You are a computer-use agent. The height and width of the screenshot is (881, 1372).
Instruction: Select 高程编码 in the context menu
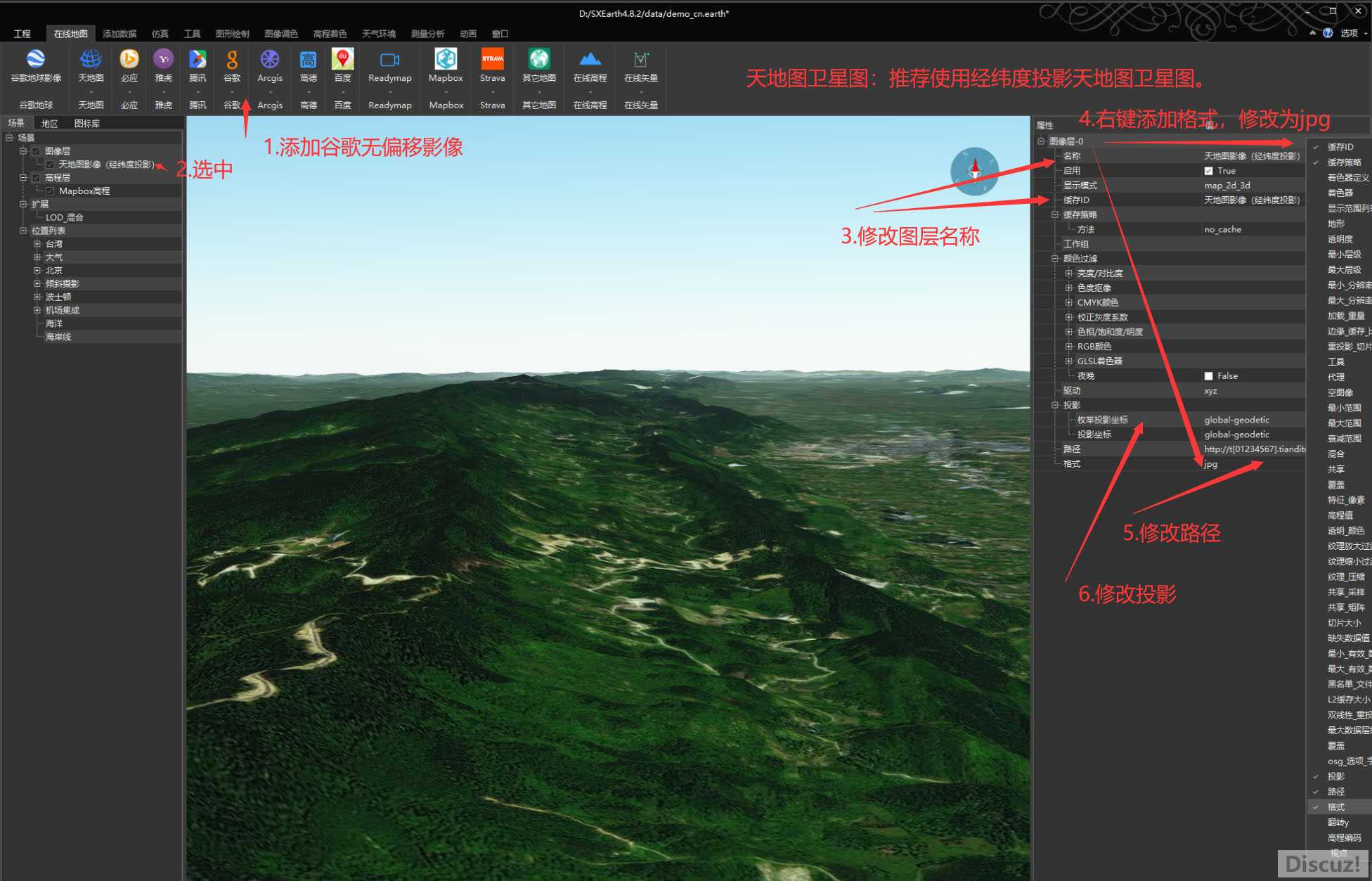point(1340,838)
